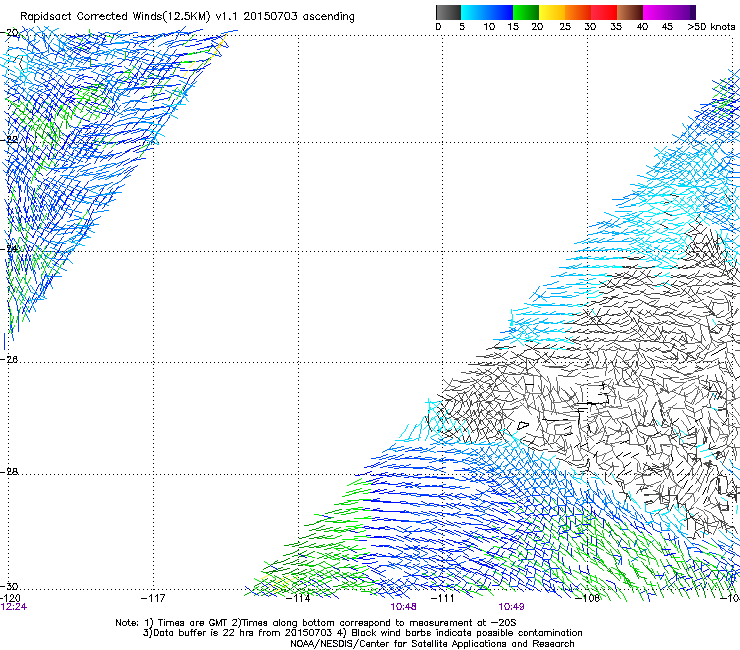
Task: Click the '-30' latitude axis label
Action: [9, 586]
